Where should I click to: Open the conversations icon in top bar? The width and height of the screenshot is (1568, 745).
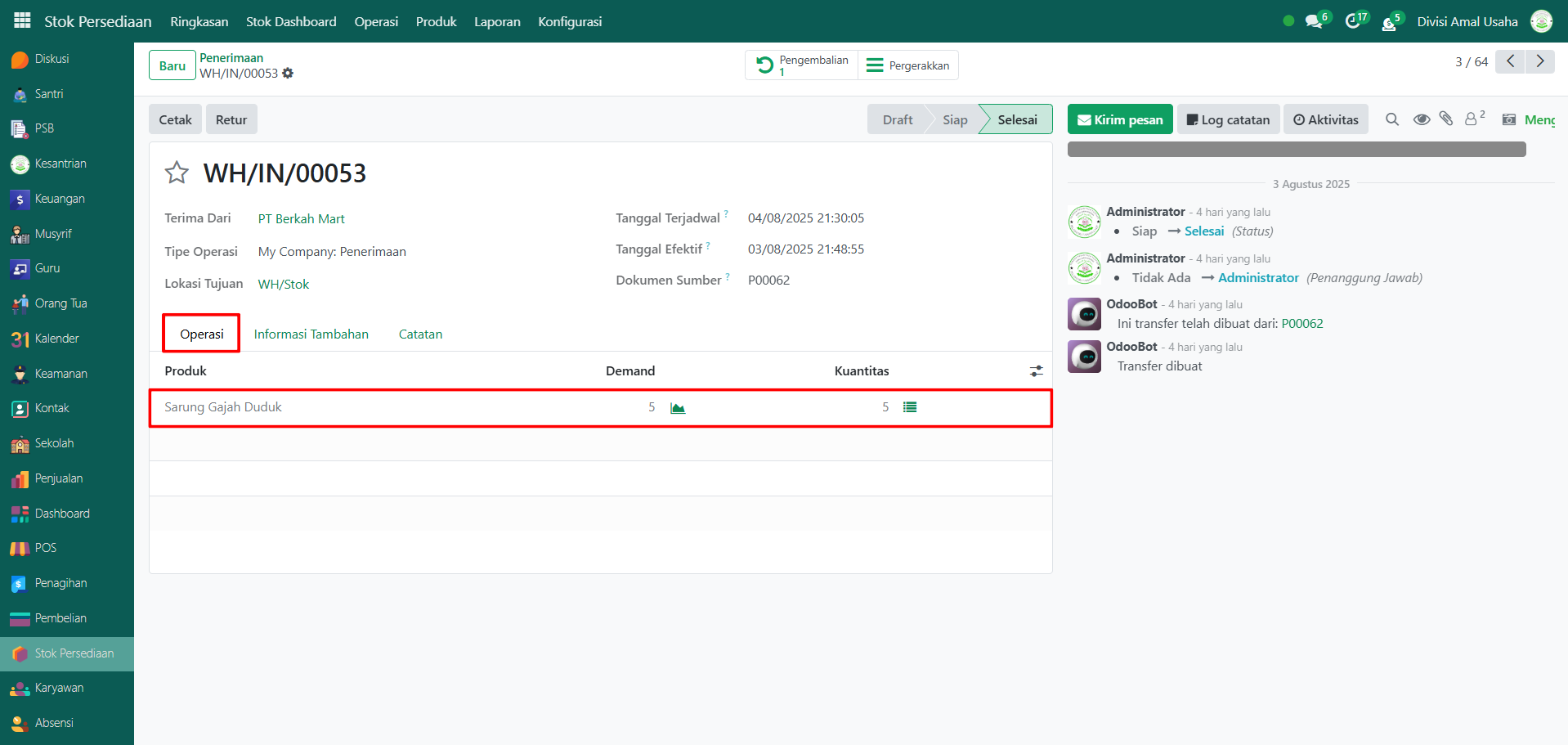1315,22
